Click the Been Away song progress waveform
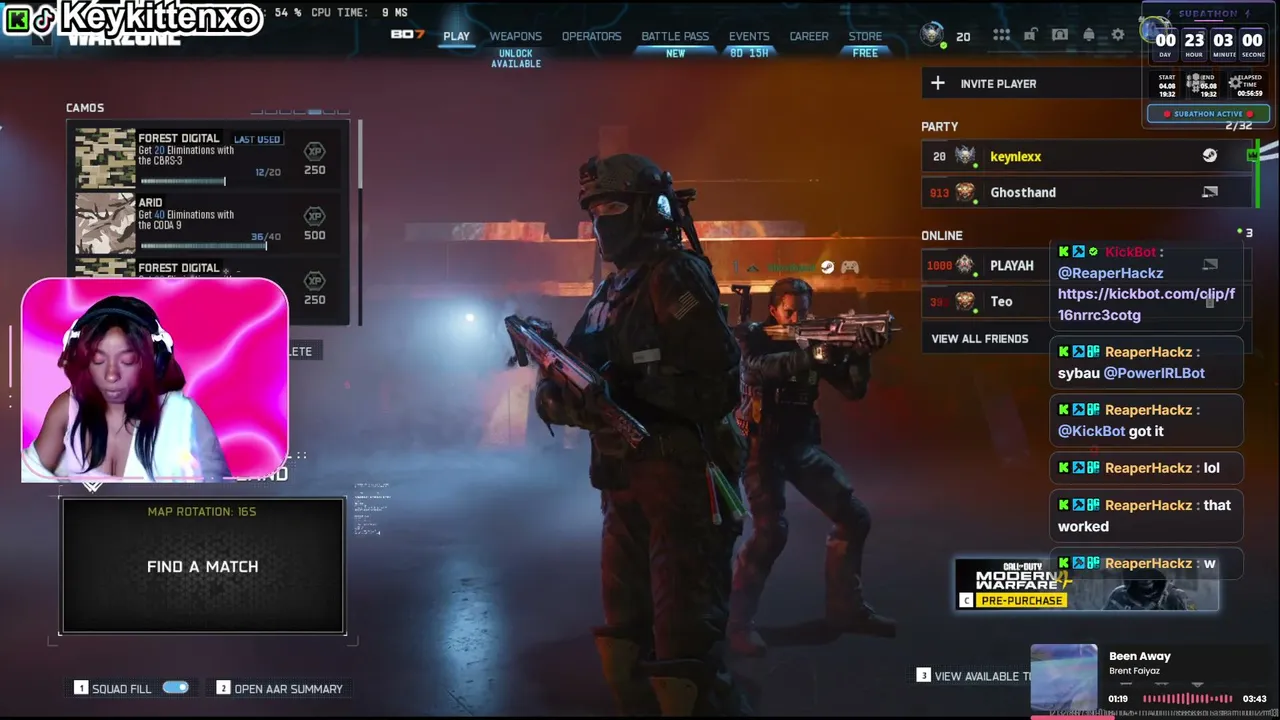1280x720 pixels. 1187,698
